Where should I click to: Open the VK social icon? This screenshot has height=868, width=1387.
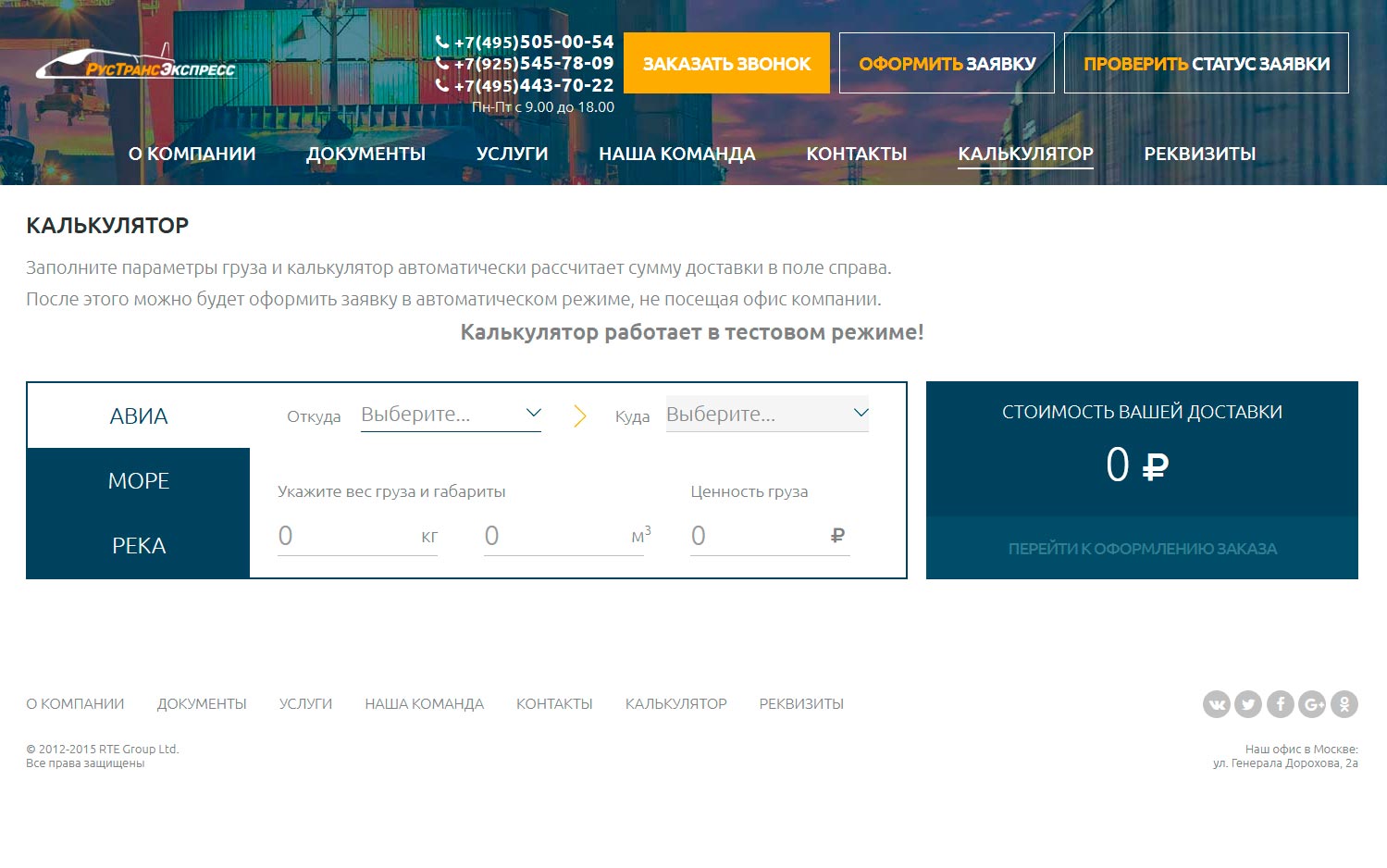click(x=1217, y=704)
